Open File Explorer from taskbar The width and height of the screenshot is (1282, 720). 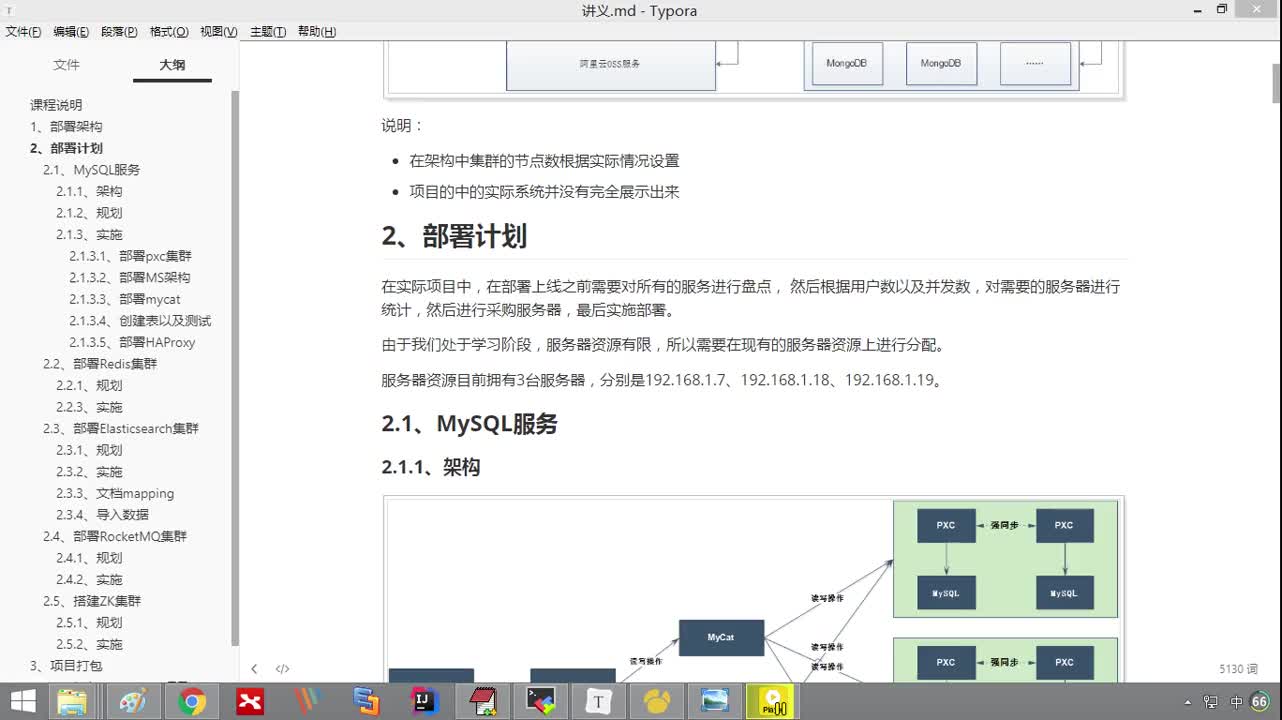[x=71, y=702]
